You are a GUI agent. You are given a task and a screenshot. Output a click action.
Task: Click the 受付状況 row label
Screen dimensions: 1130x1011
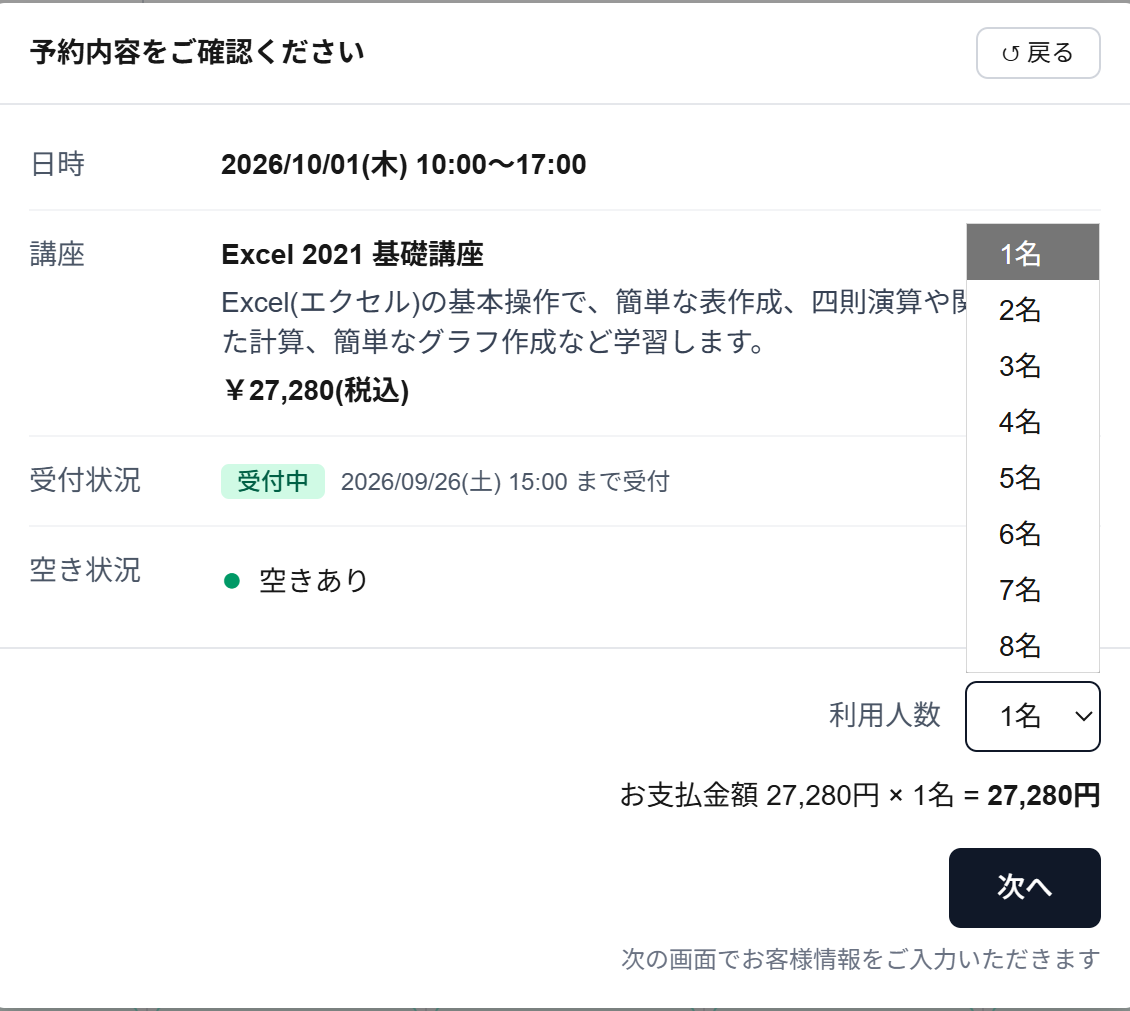point(85,480)
